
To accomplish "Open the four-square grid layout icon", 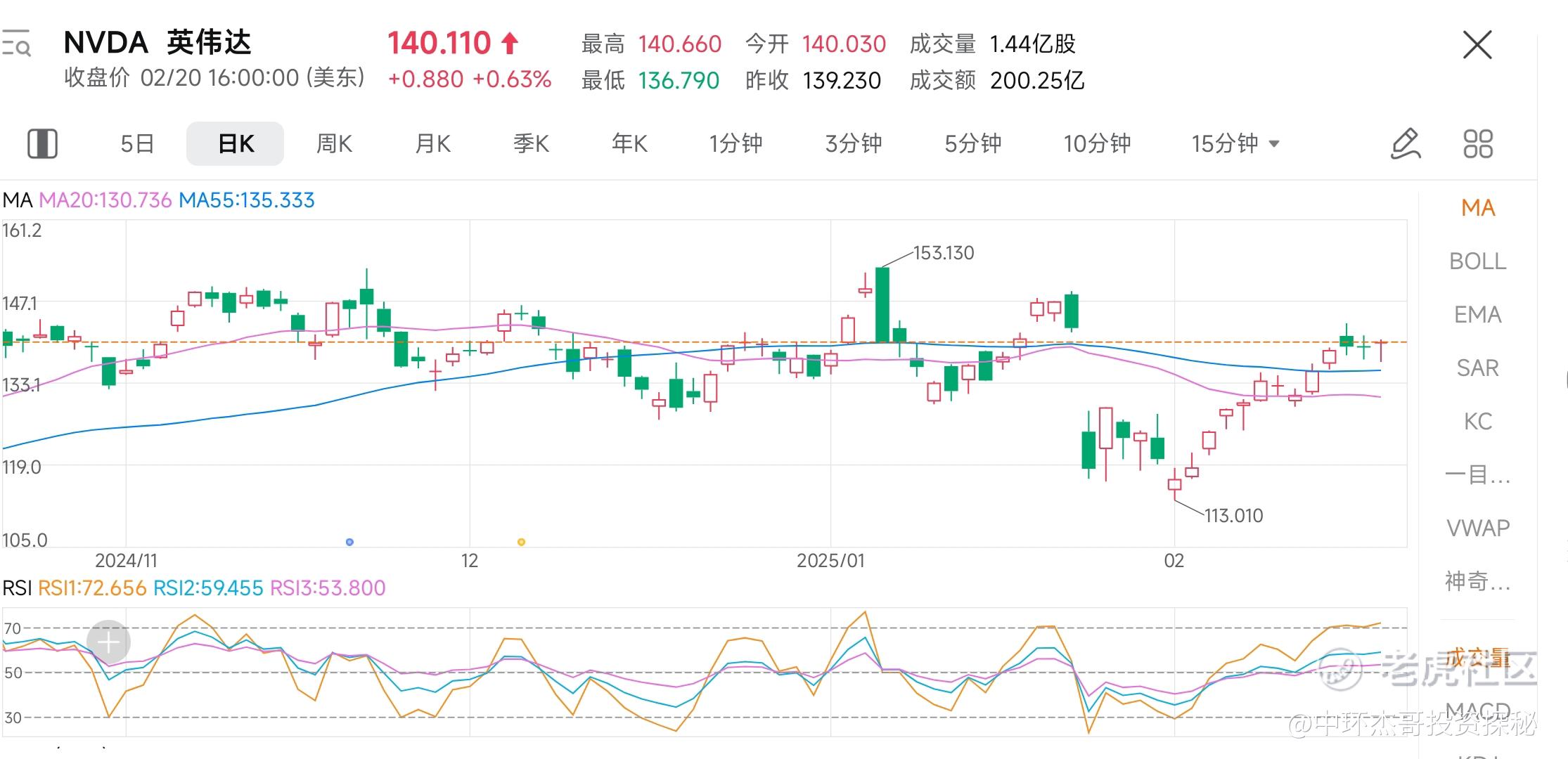I will pos(1478,144).
